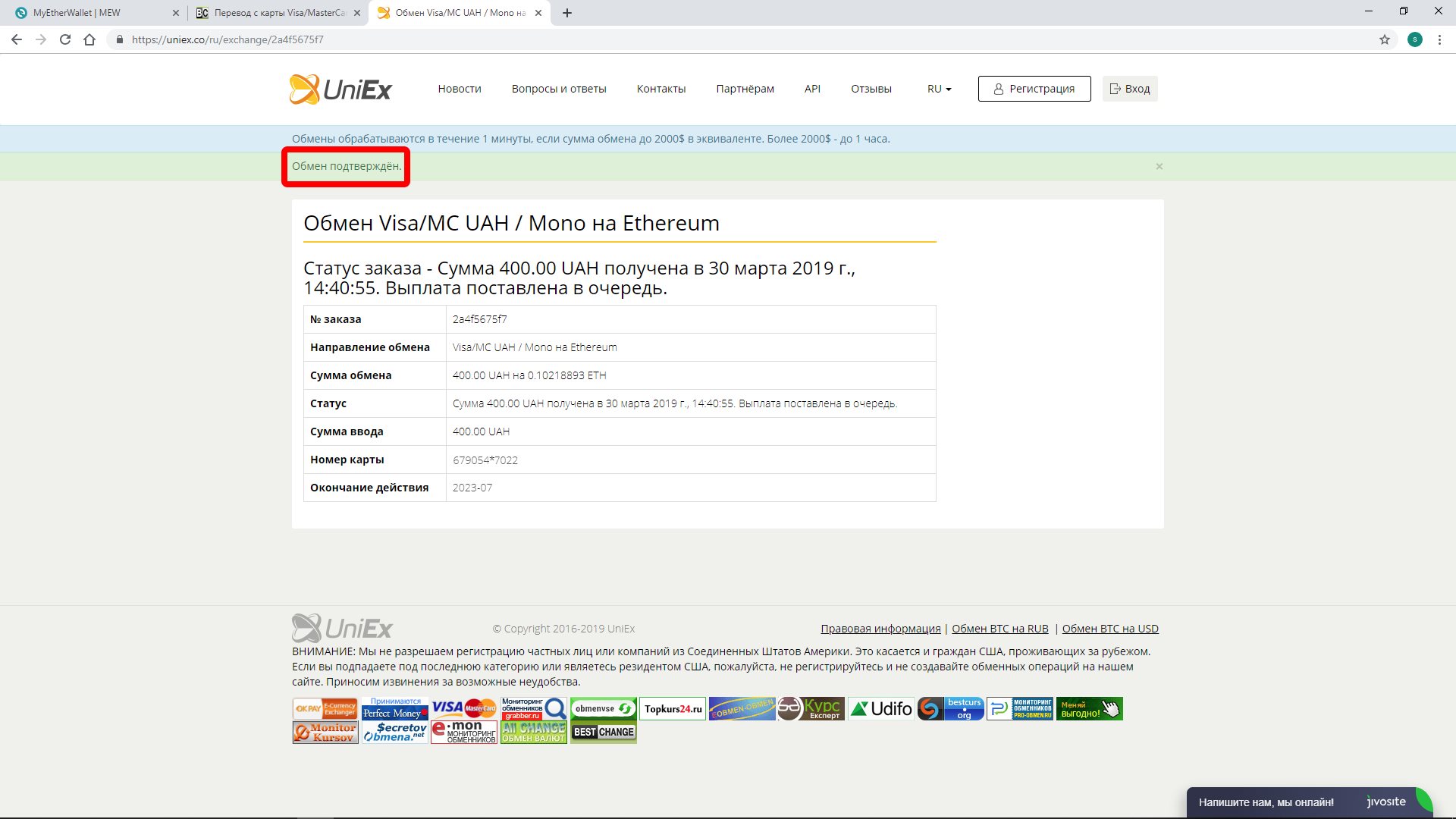The image size is (1456, 819).
Task: Open a new browser tab
Action: pyautogui.click(x=567, y=13)
